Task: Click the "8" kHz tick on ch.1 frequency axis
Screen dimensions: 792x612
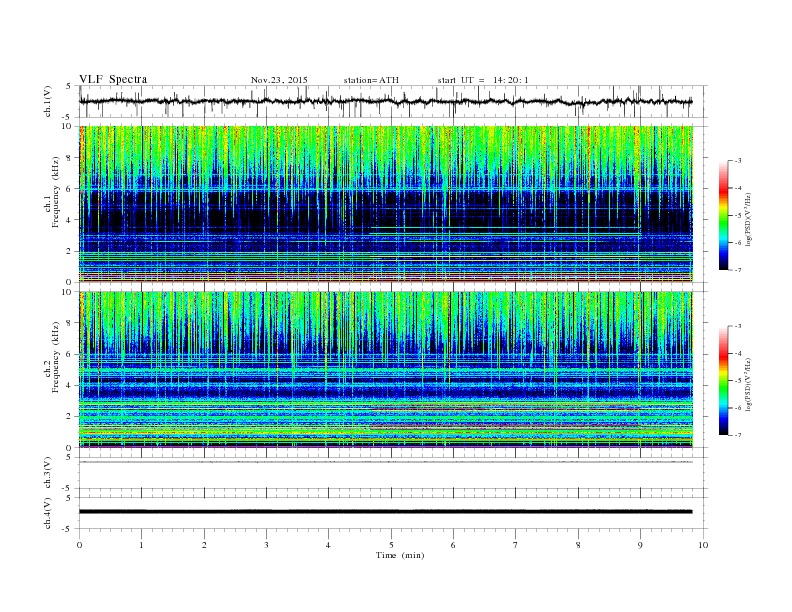Action: click(x=69, y=158)
